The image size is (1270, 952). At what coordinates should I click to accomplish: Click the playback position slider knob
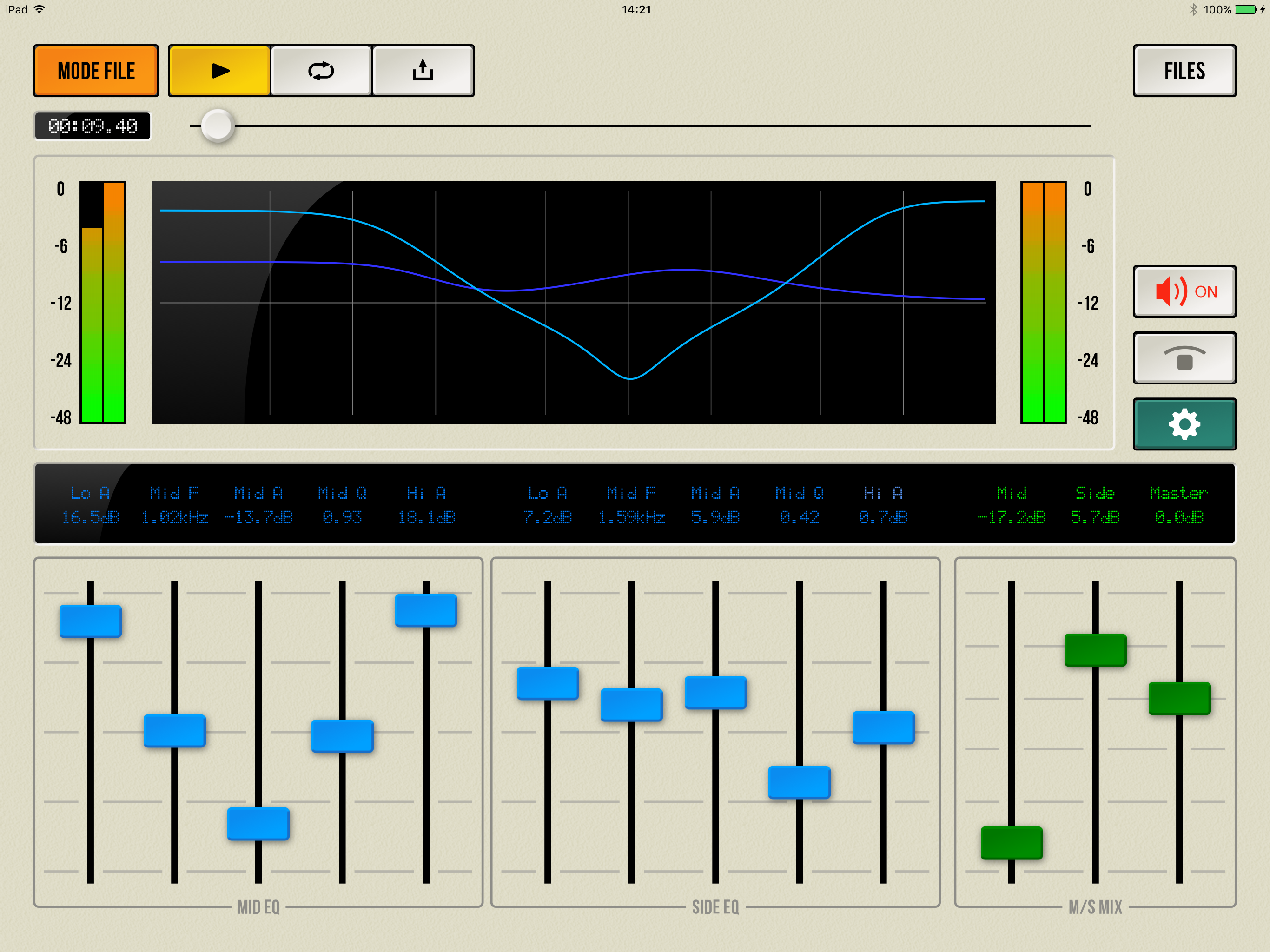click(x=218, y=126)
